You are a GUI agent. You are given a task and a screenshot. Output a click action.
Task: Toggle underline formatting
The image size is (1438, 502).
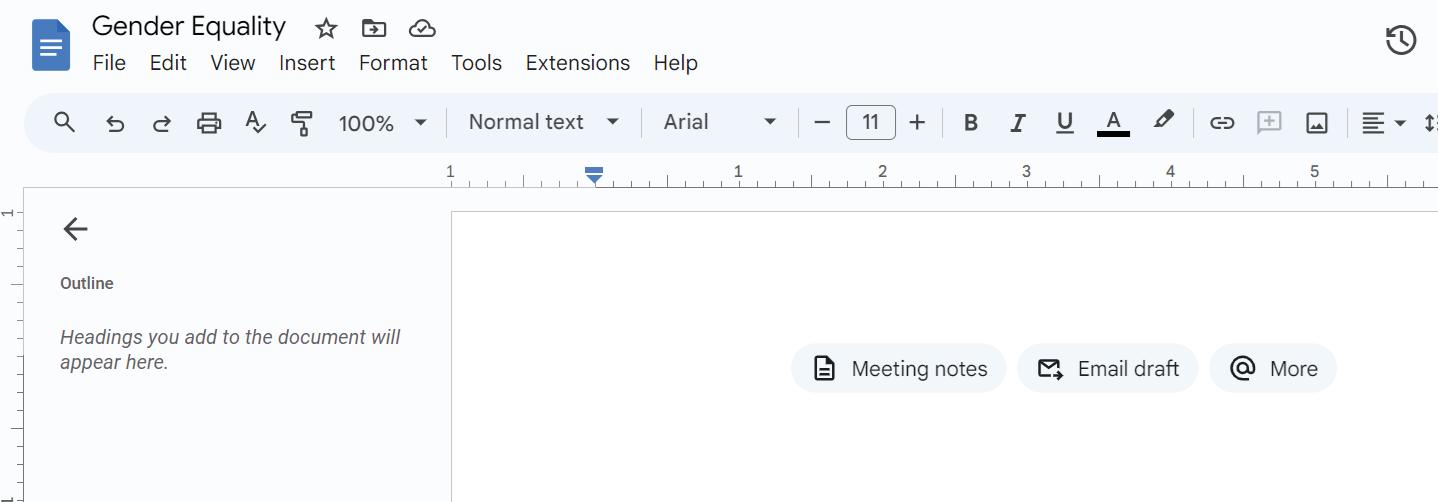[x=1064, y=123]
